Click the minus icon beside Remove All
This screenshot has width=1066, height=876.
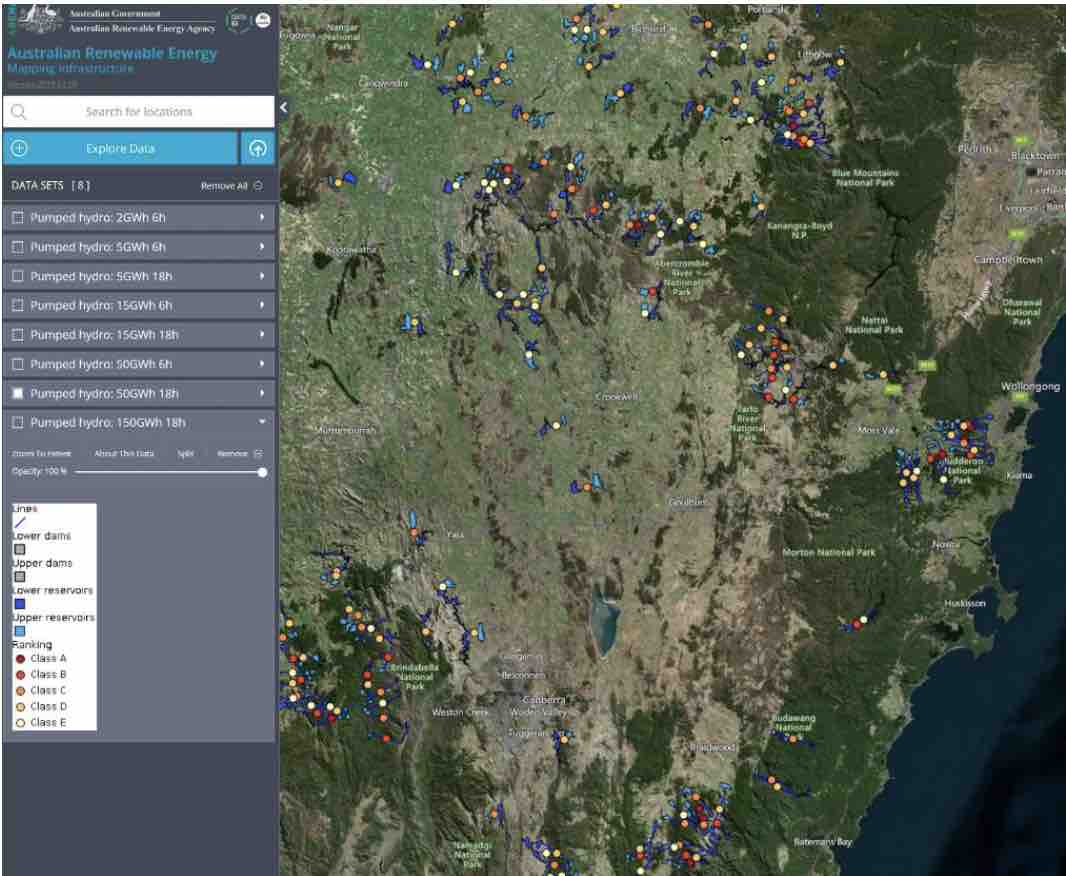point(258,186)
